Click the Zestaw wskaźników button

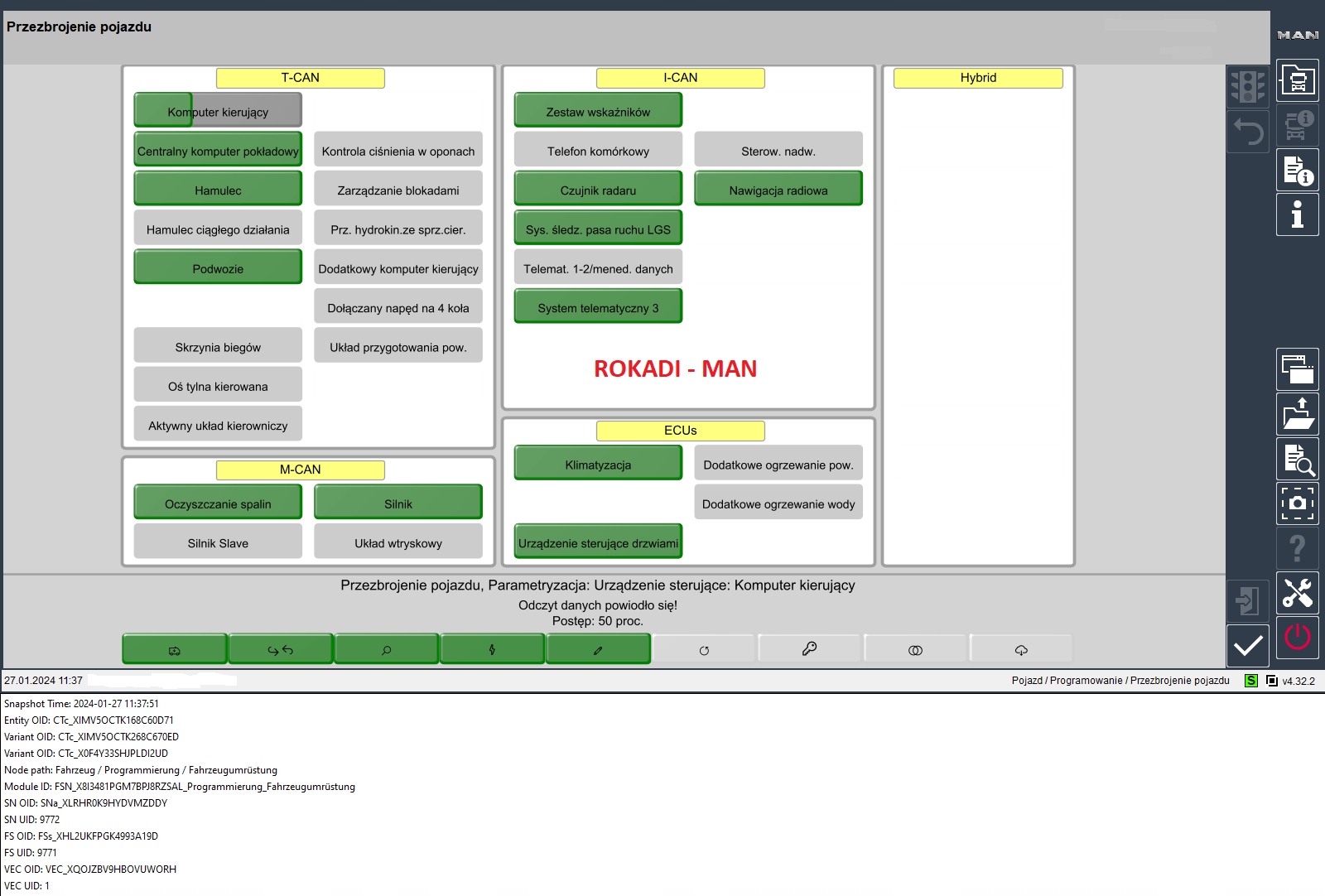point(598,111)
